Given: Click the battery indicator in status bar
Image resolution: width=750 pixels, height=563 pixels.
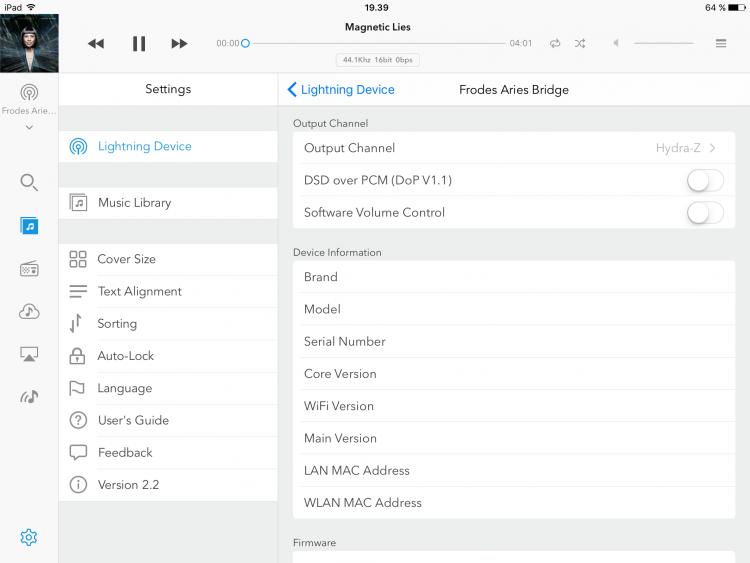Looking at the screenshot, I should coord(737,7).
